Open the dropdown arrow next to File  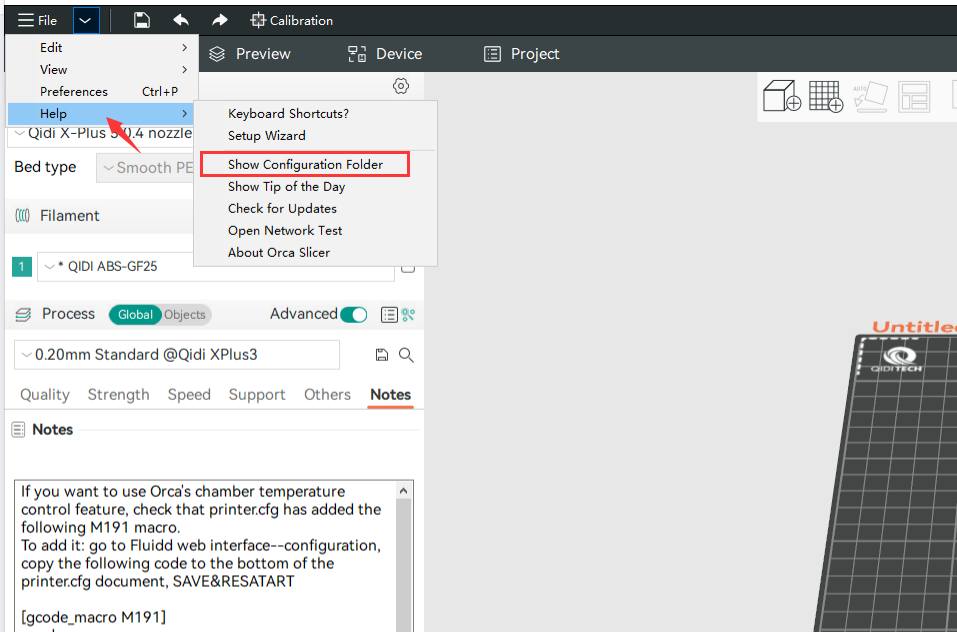pos(86,20)
